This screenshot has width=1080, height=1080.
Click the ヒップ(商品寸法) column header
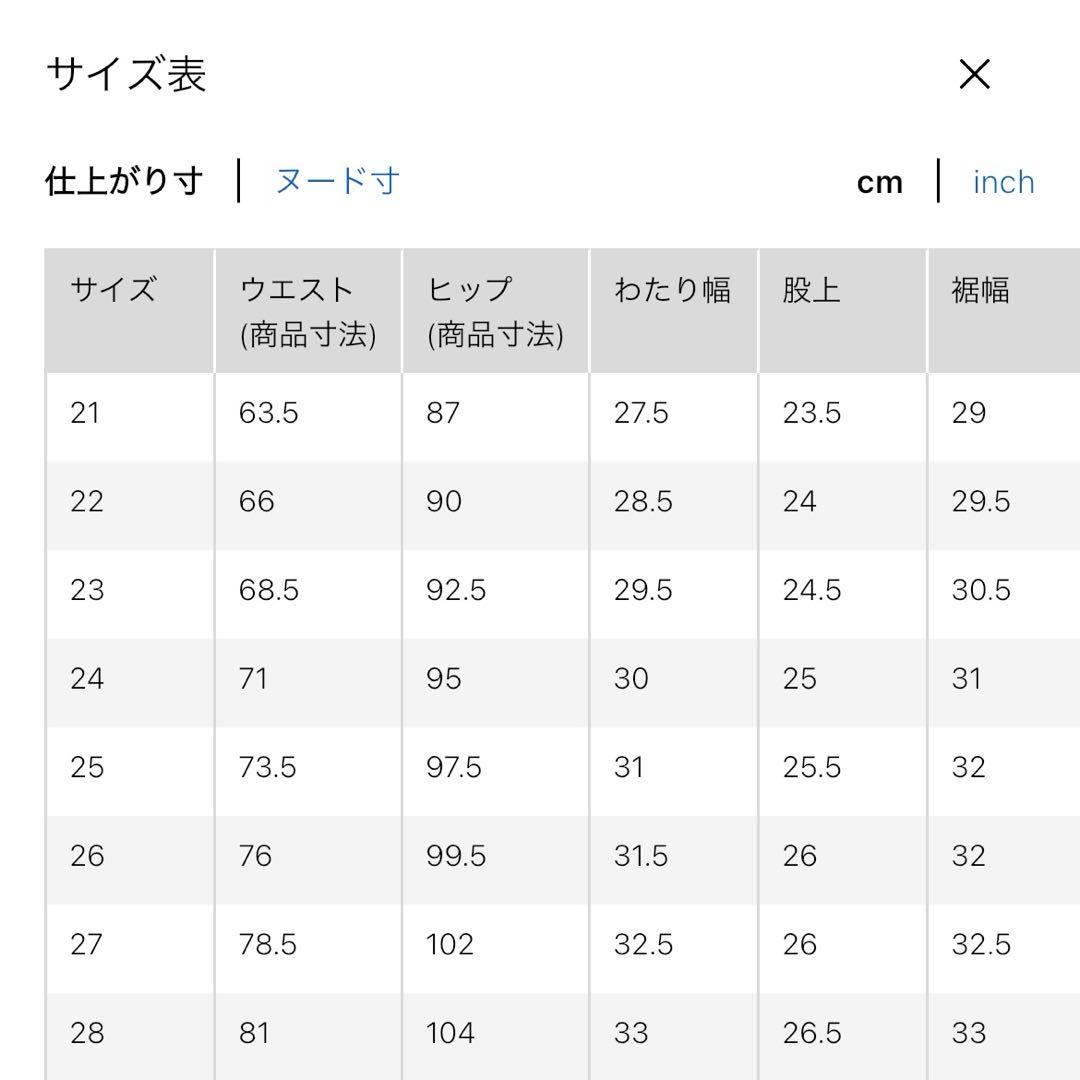[x=496, y=311]
